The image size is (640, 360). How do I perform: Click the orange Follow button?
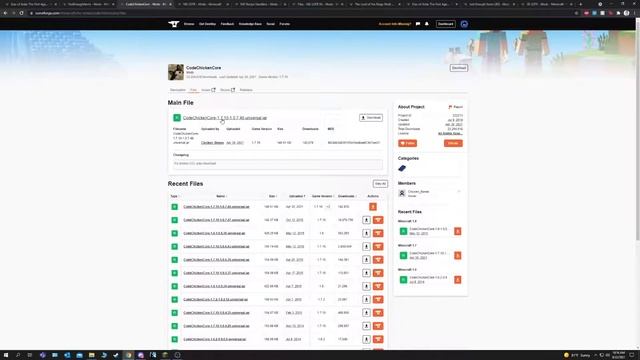407,143
